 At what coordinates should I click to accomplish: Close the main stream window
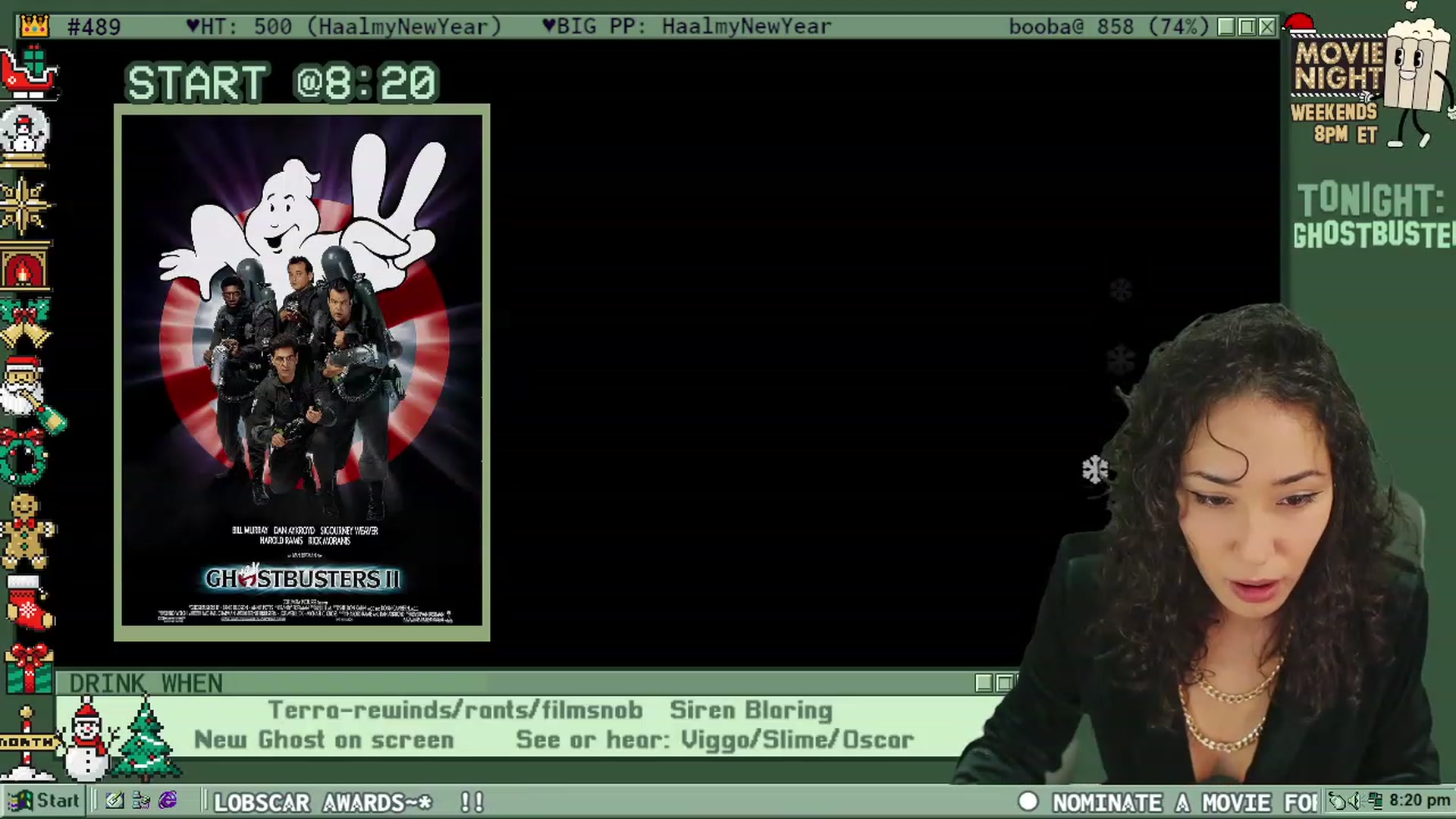1267,27
